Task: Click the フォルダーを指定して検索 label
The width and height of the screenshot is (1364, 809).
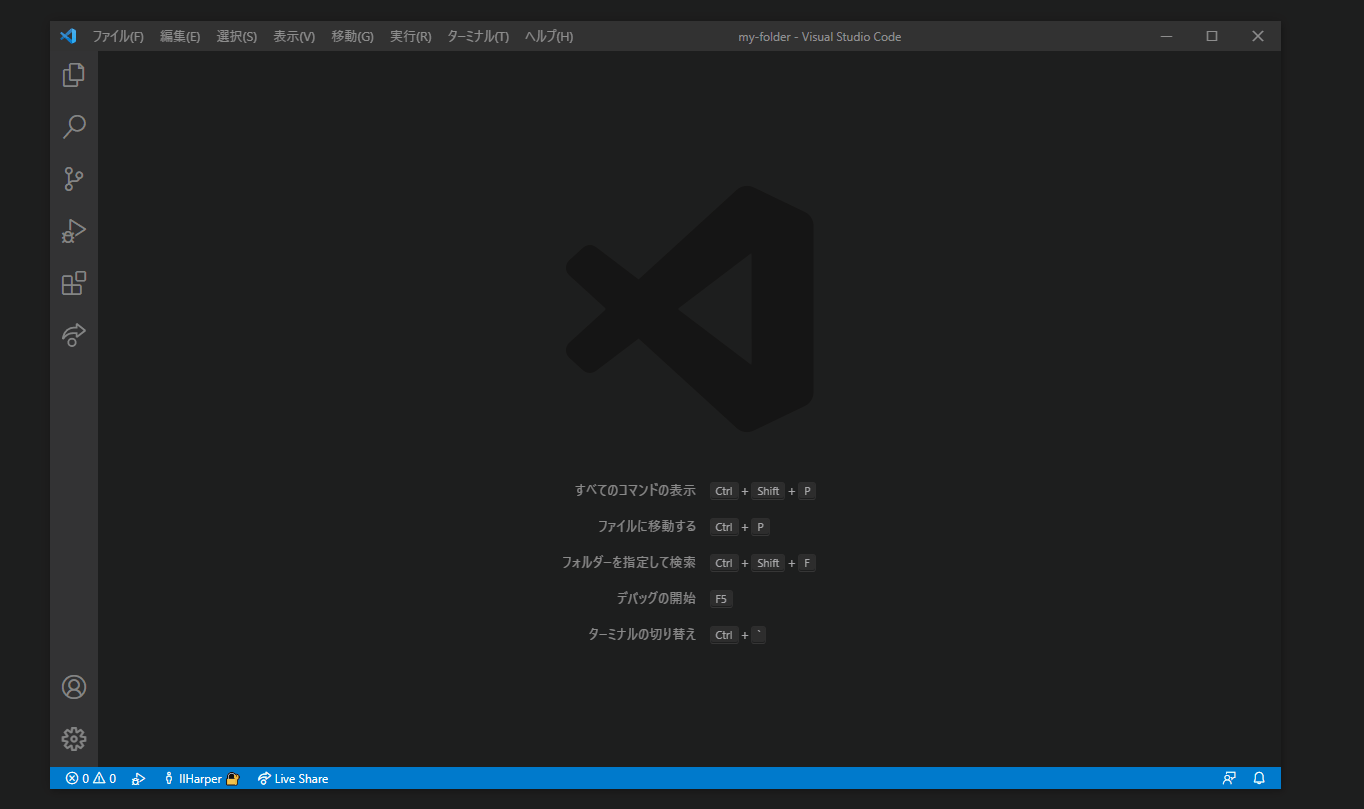Action: pos(629,562)
